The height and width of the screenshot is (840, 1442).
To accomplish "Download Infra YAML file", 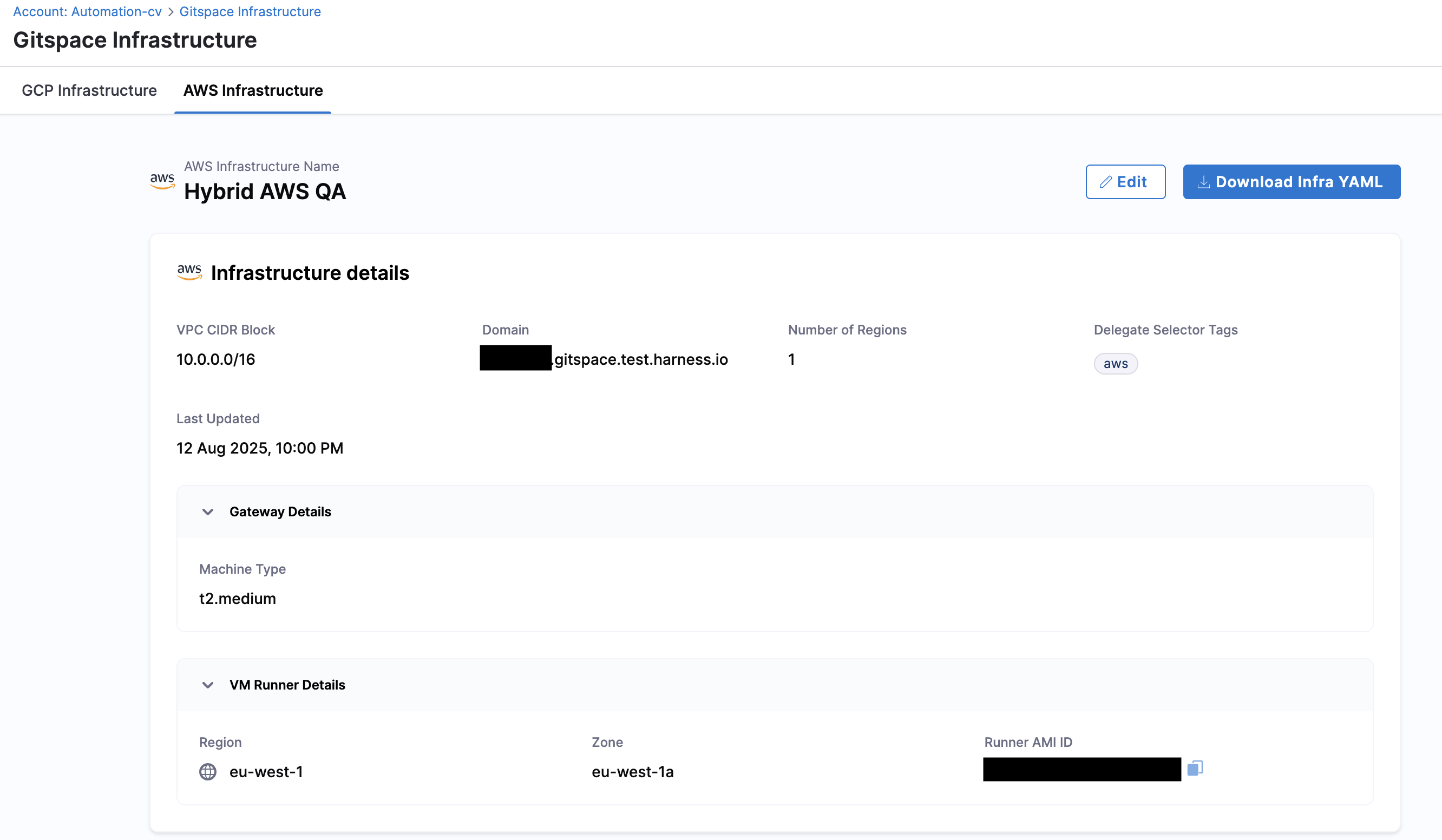I will tap(1292, 182).
